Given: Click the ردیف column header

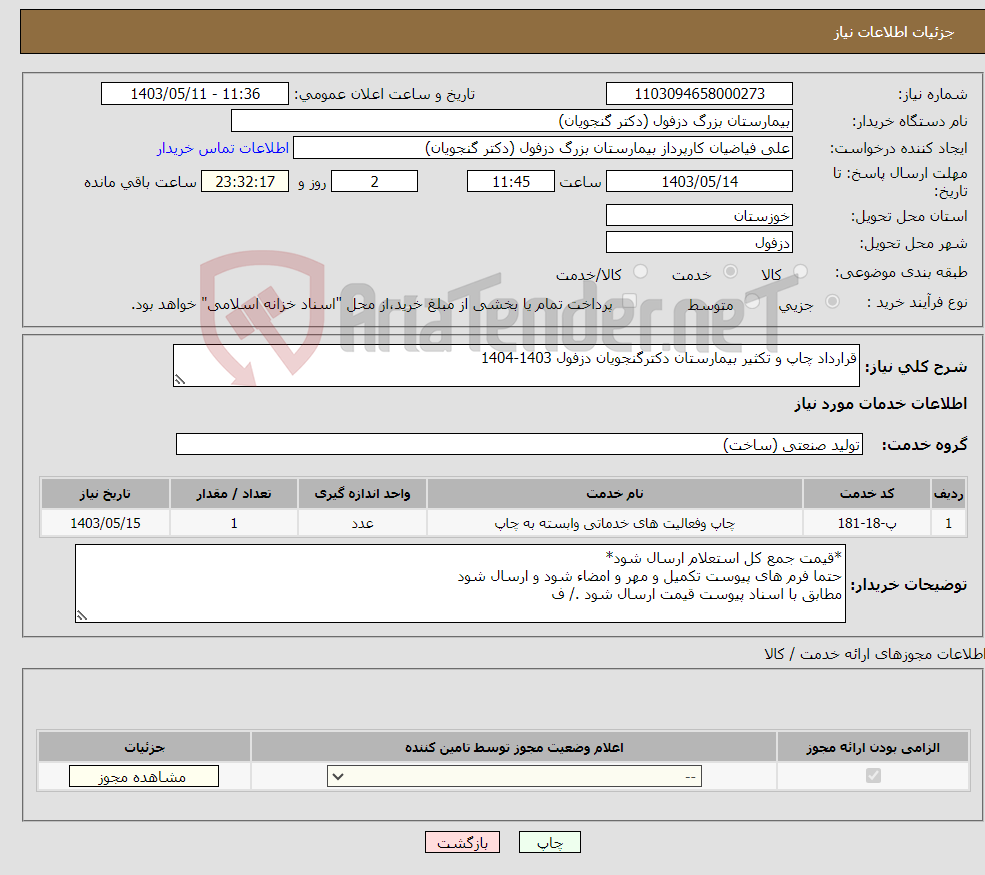Looking at the screenshot, I should [948, 494].
